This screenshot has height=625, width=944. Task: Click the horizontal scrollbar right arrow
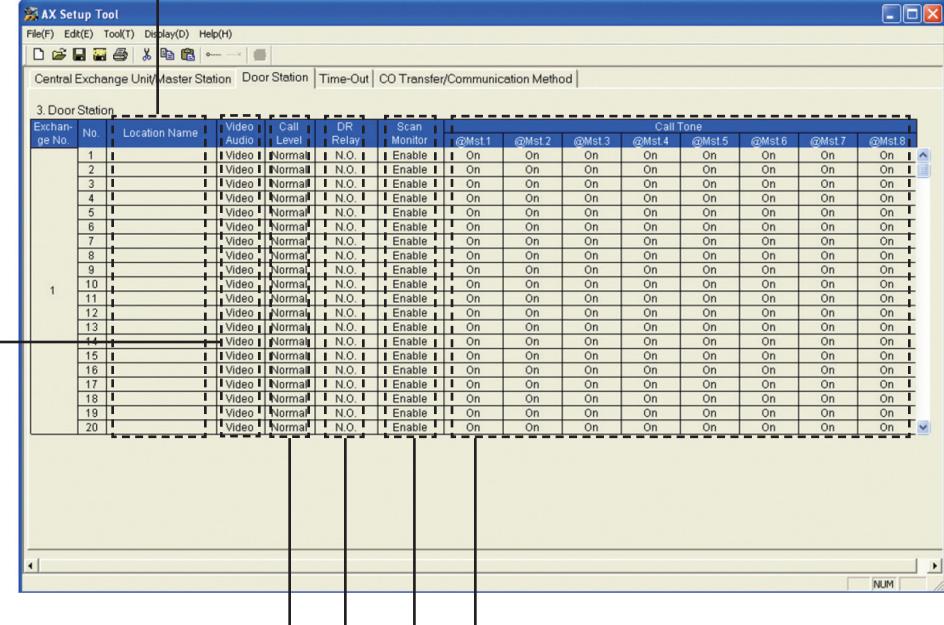(x=934, y=565)
